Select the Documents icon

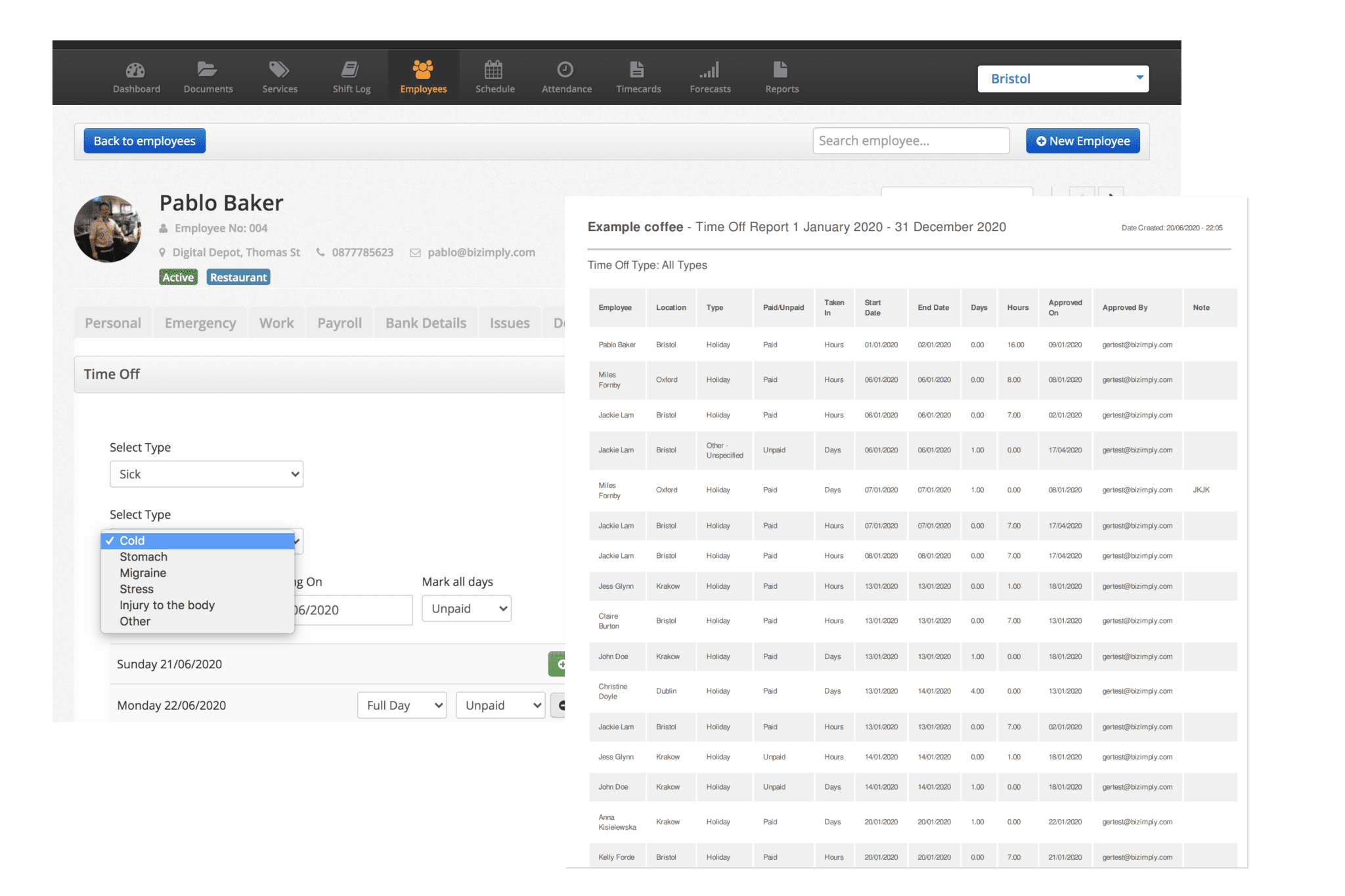pyautogui.click(x=208, y=75)
